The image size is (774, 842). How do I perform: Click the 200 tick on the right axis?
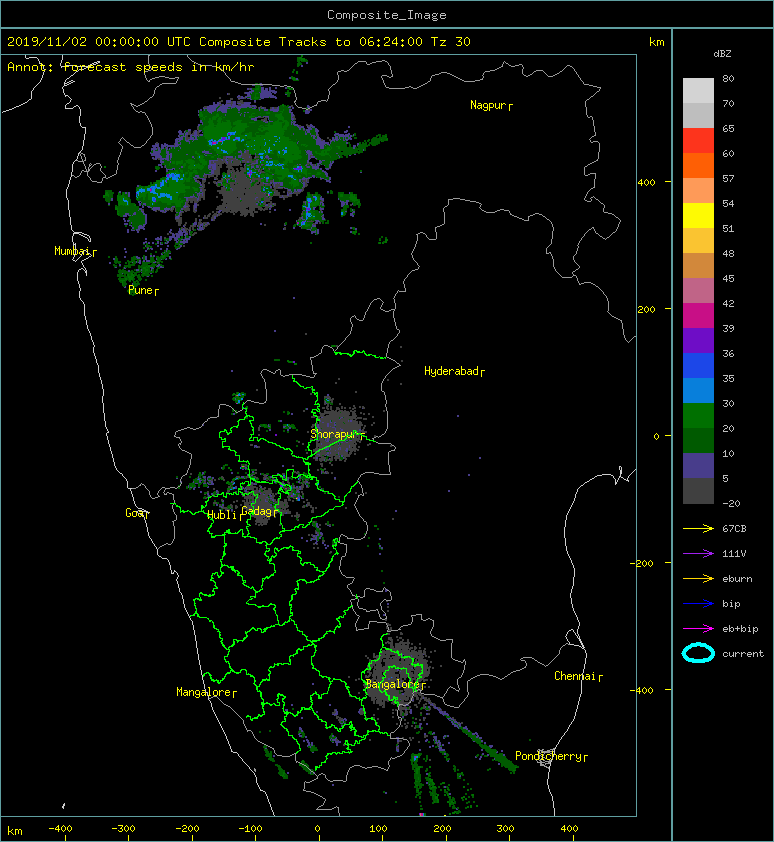pyautogui.click(x=646, y=309)
